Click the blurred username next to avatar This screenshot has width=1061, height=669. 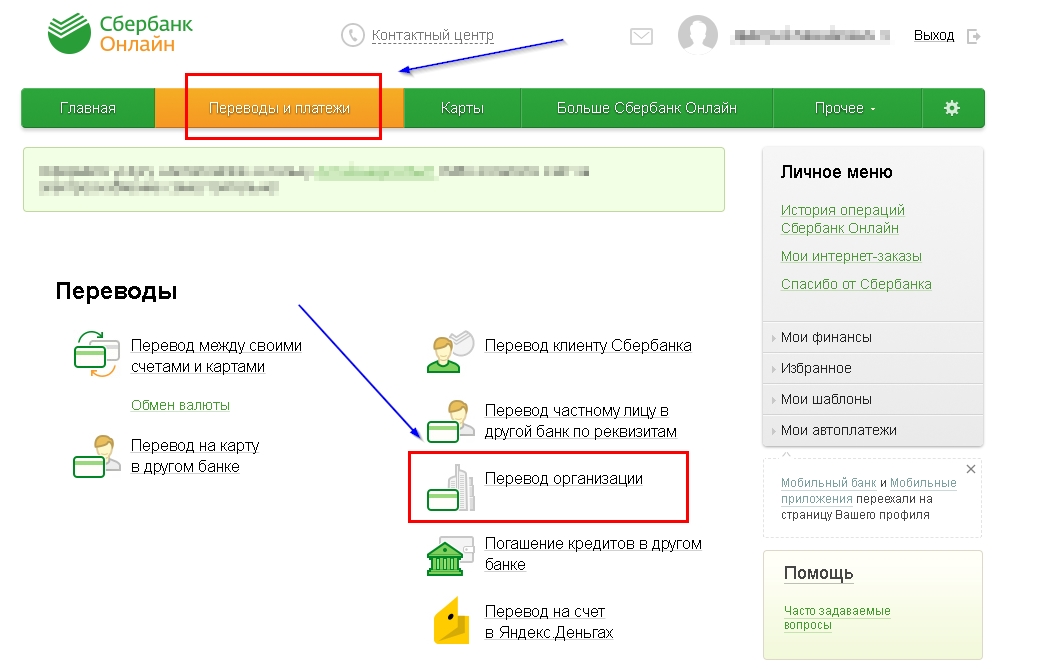[811, 35]
